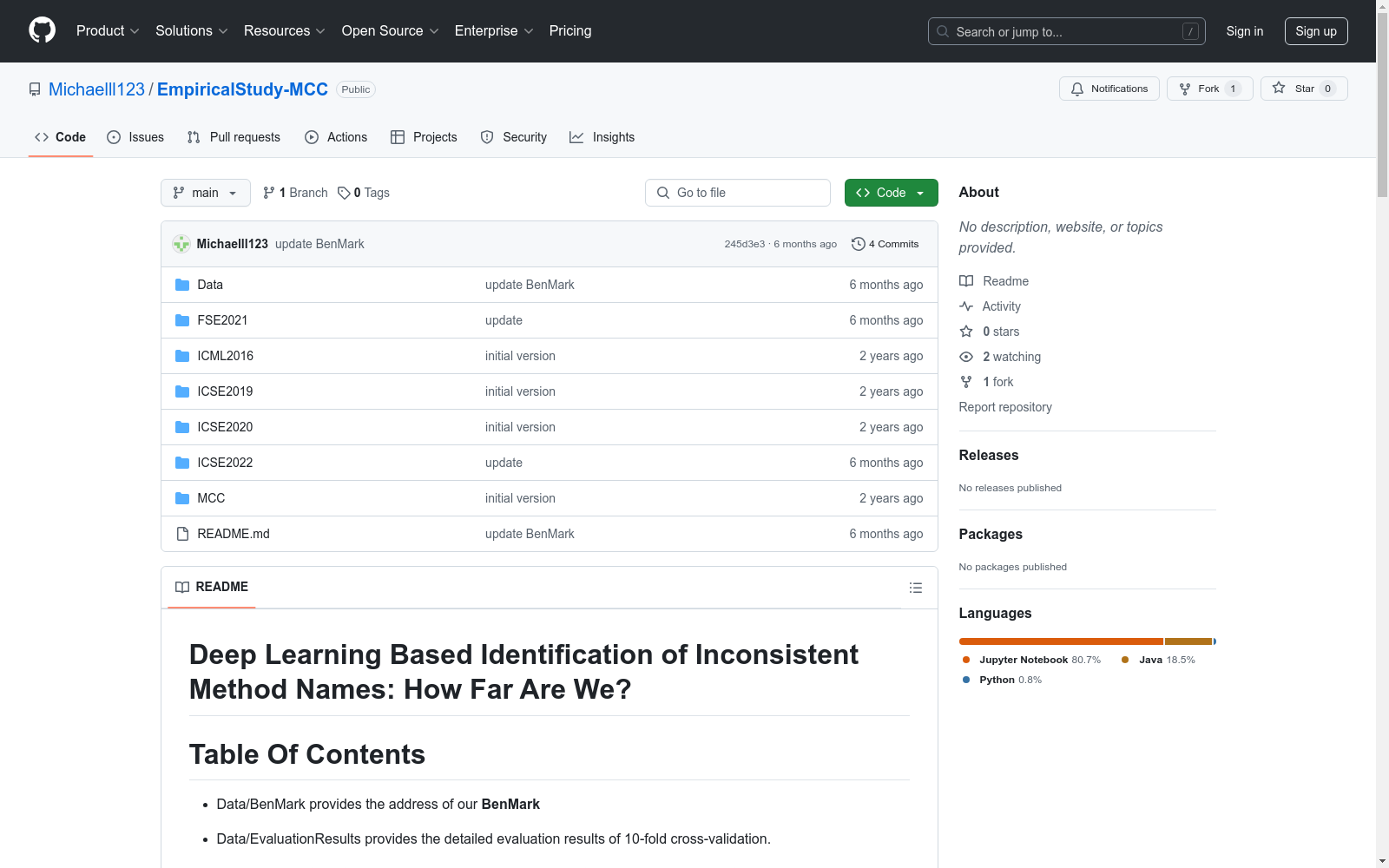Go to the Actions tab

pyautogui.click(x=336, y=137)
